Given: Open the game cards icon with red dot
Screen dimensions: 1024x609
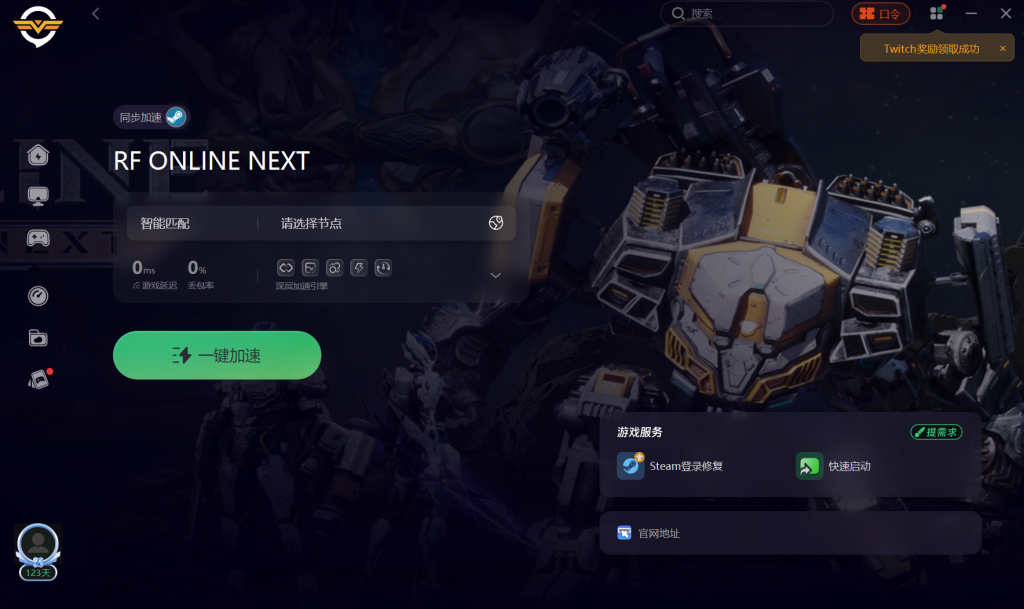Looking at the screenshot, I should click(x=39, y=379).
